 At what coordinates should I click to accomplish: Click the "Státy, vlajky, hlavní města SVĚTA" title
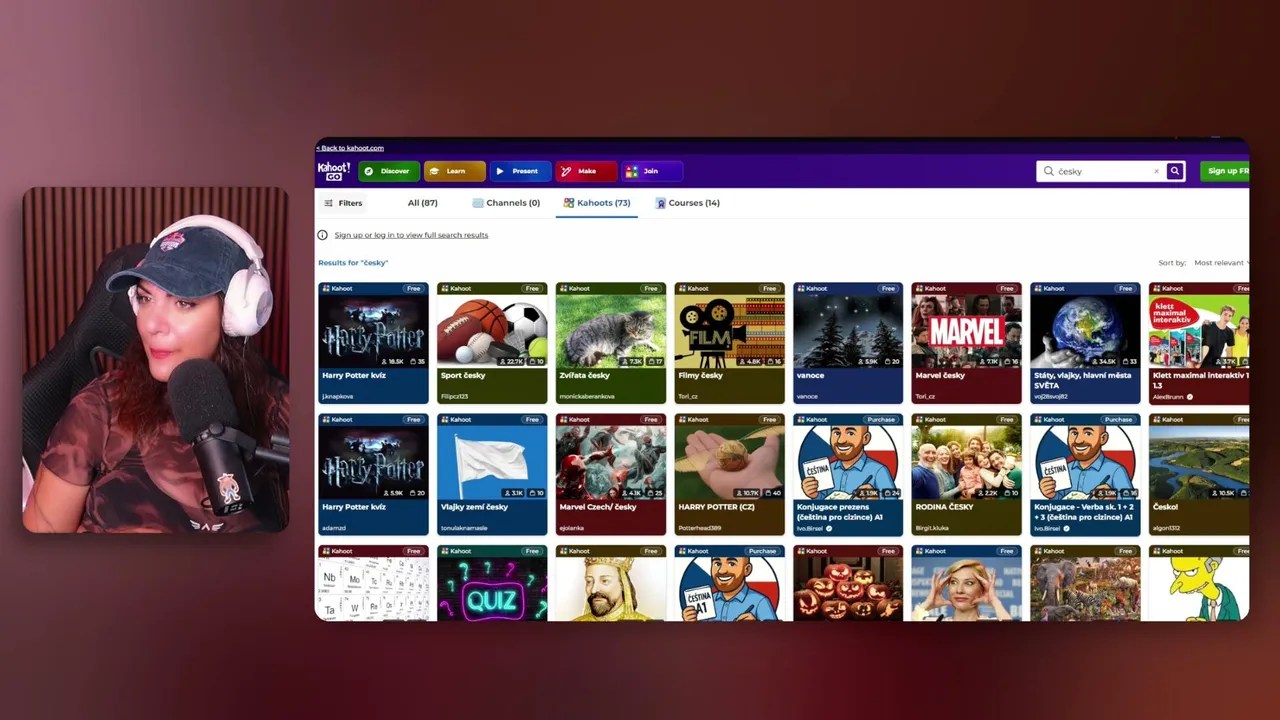(1083, 380)
